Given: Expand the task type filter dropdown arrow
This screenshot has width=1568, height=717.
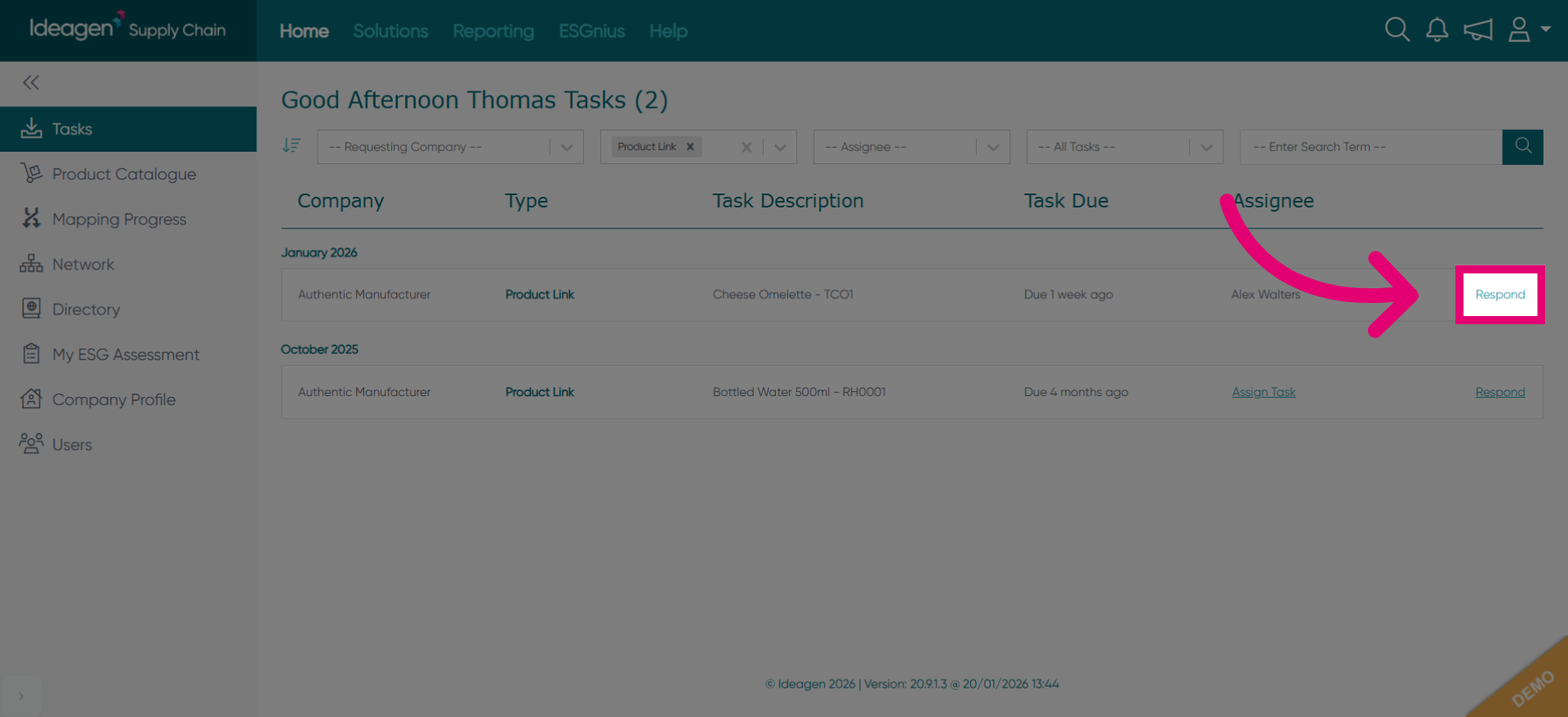Looking at the screenshot, I should tap(780, 147).
